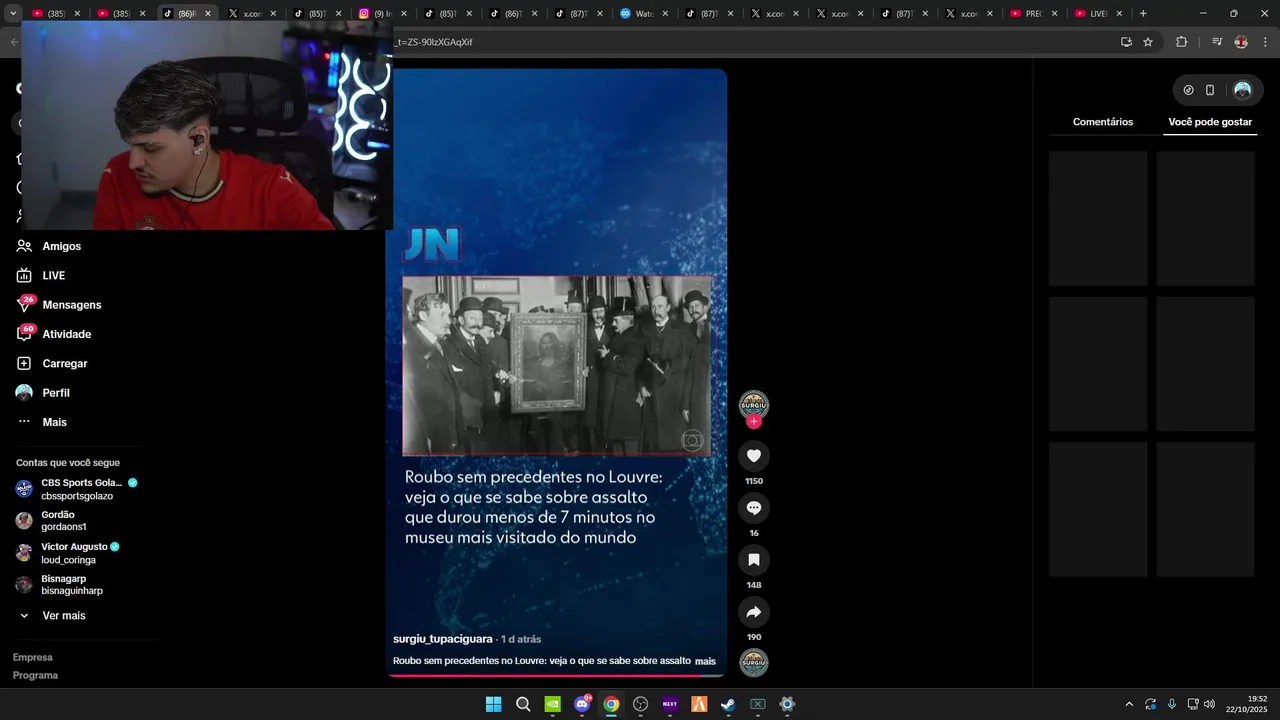The height and width of the screenshot is (720, 1280).
Task: Click the Carregar upload plus icon
Action: tap(24, 363)
